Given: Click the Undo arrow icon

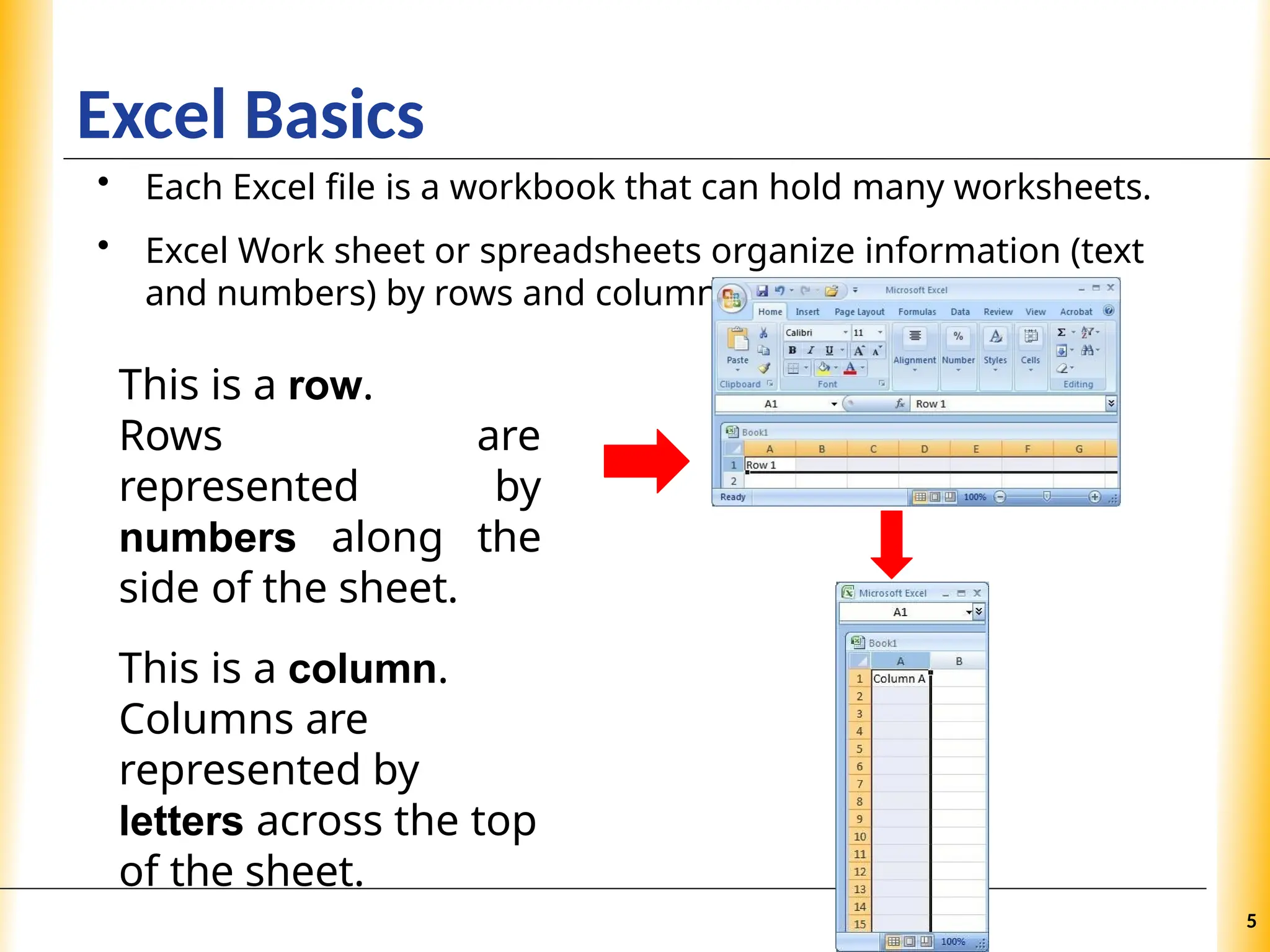Looking at the screenshot, I should 779,290.
